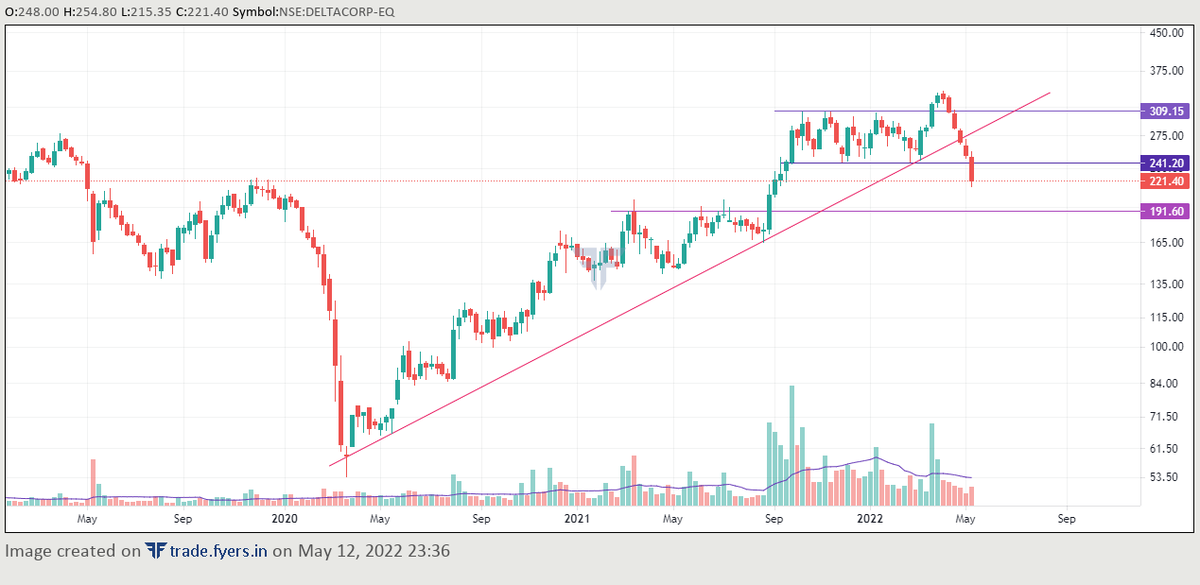Click the 100.00 price axis value
The image size is (1200, 585).
tap(1167, 347)
